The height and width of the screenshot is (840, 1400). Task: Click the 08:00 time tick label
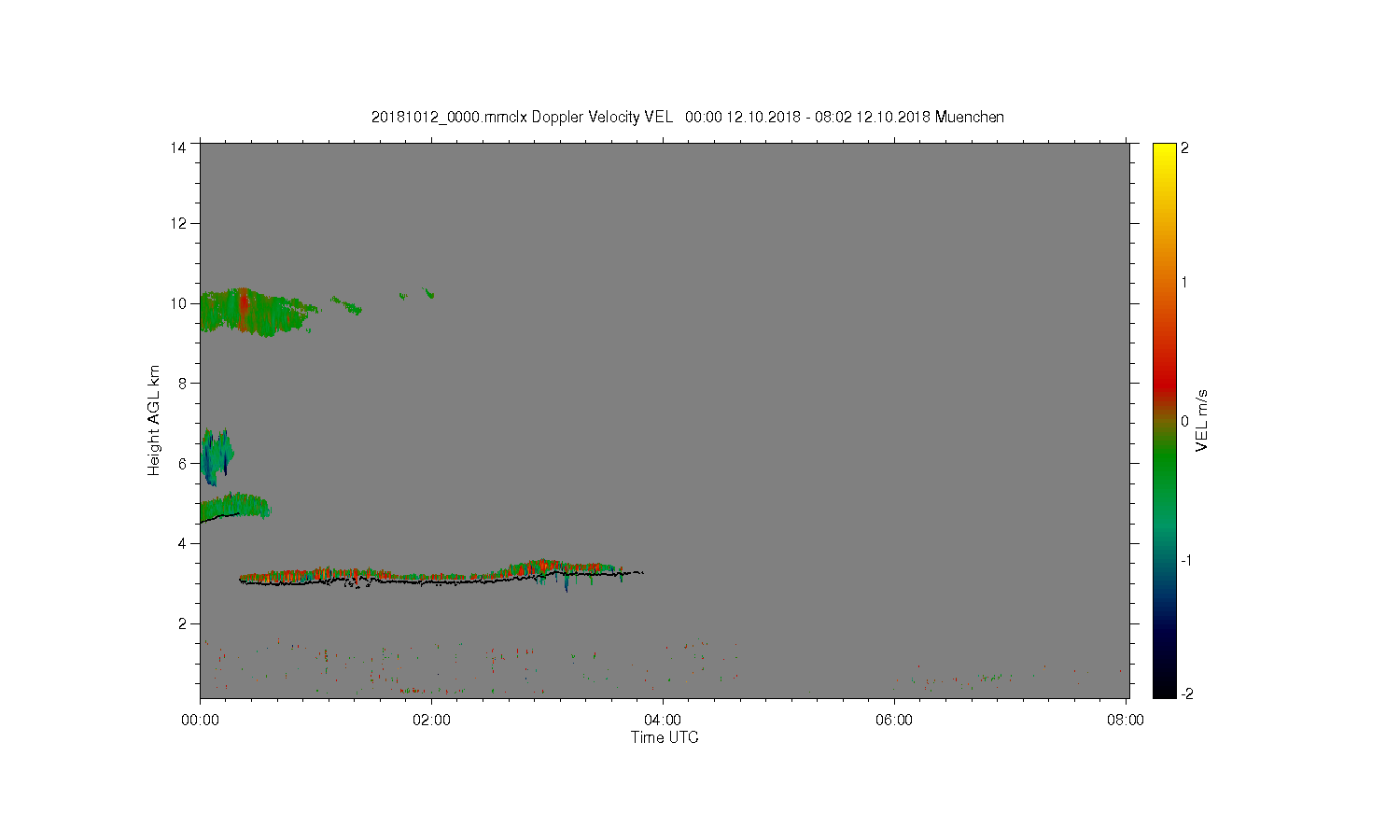1126,720
